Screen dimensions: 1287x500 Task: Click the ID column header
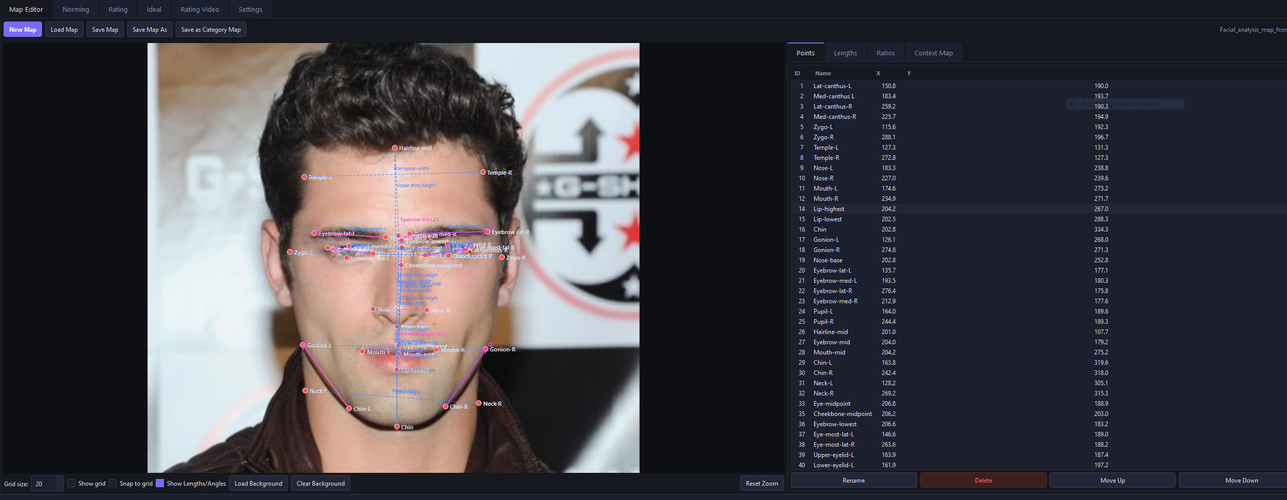coord(797,73)
